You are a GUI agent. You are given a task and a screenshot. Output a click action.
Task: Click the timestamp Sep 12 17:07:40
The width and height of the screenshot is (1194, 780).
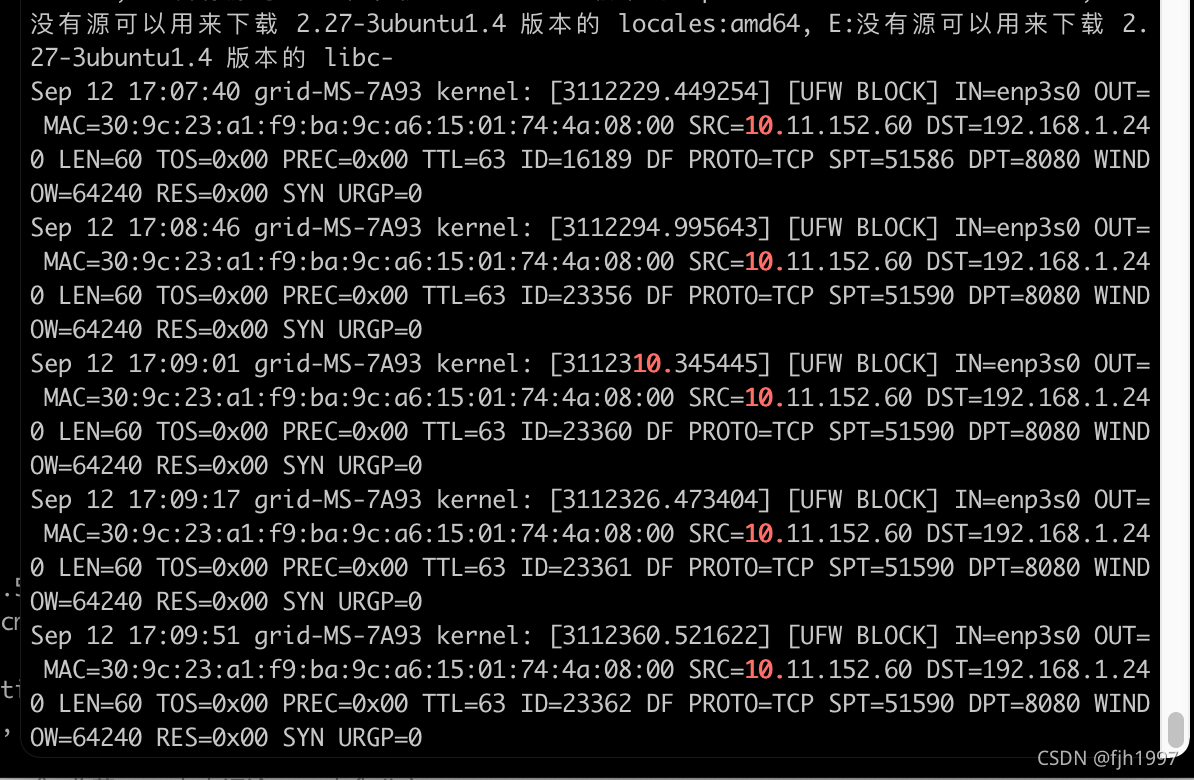click(136, 92)
